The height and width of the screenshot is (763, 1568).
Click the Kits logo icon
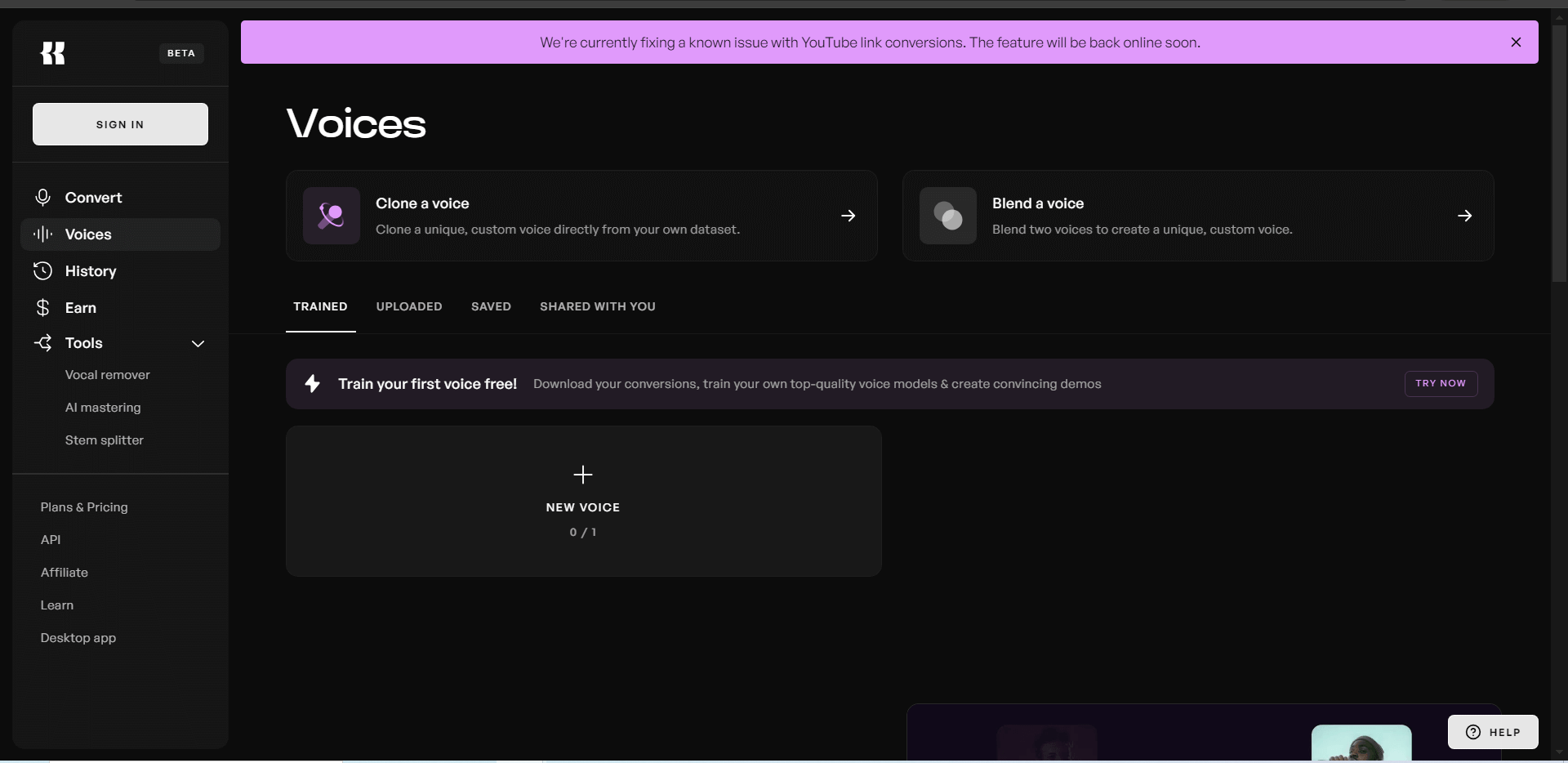[x=53, y=53]
